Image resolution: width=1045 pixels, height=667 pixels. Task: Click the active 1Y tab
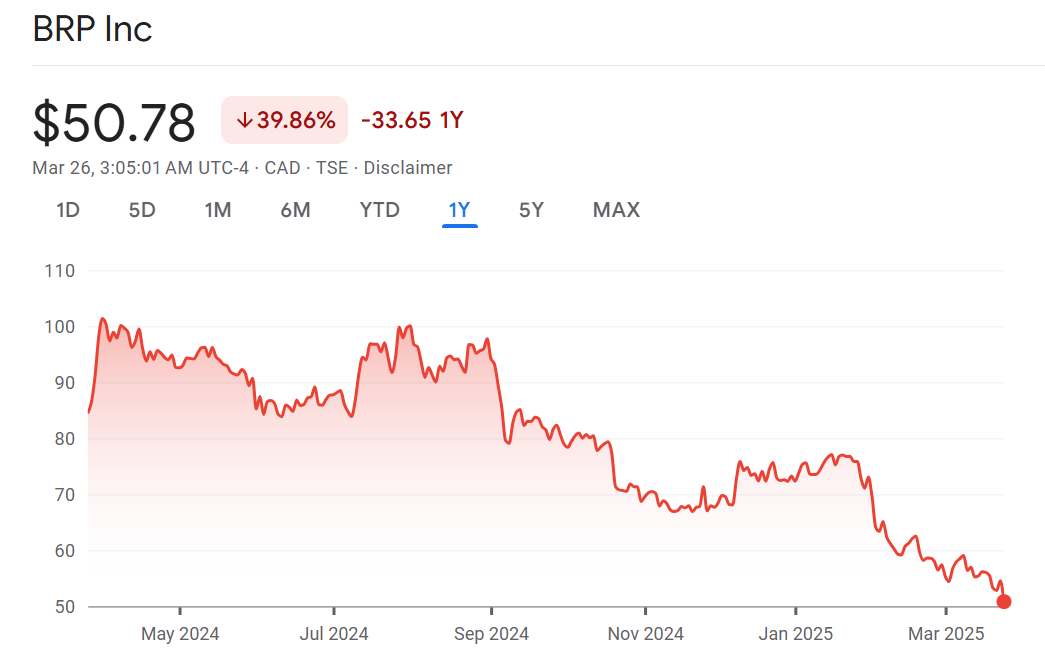coord(459,210)
